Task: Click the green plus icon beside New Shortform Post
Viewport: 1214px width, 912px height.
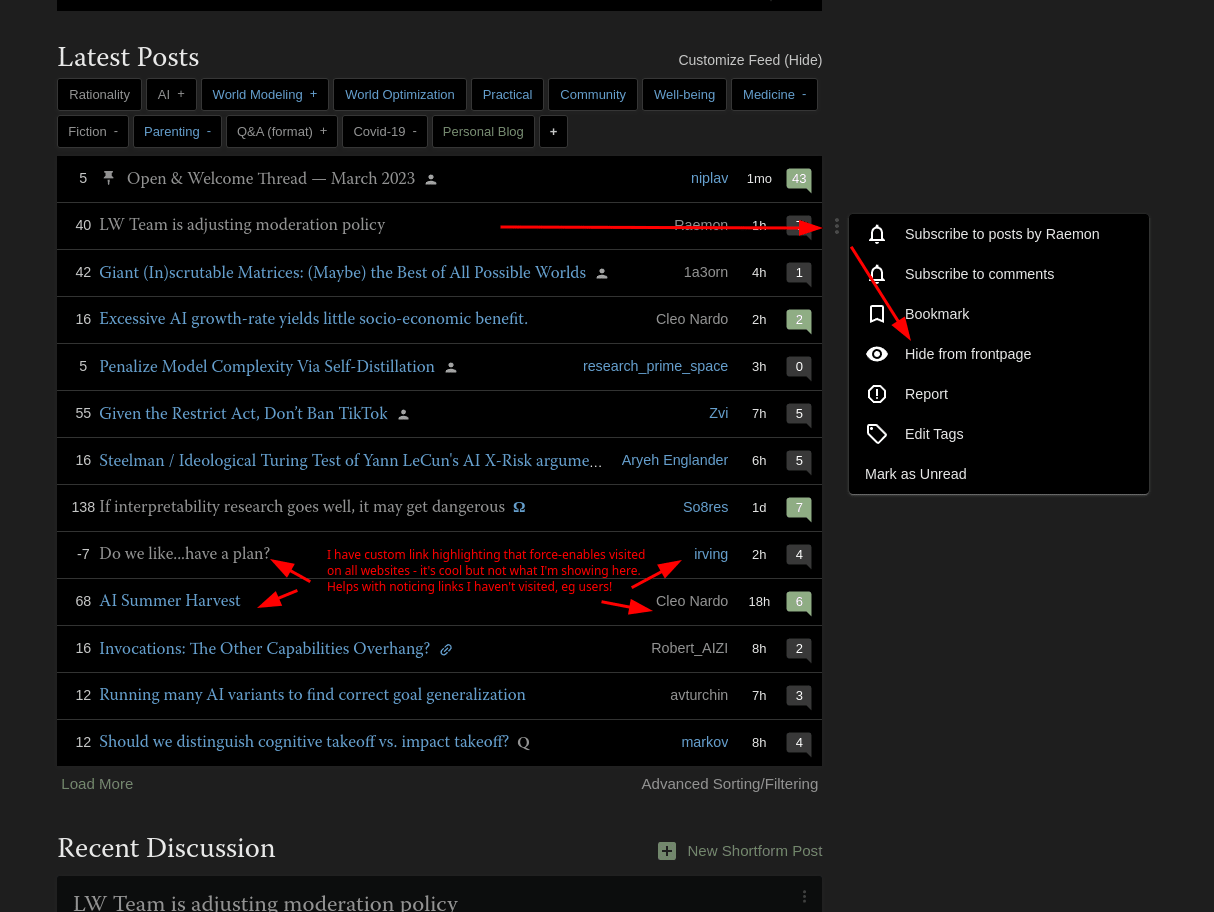Action: pyautogui.click(x=667, y=851)
